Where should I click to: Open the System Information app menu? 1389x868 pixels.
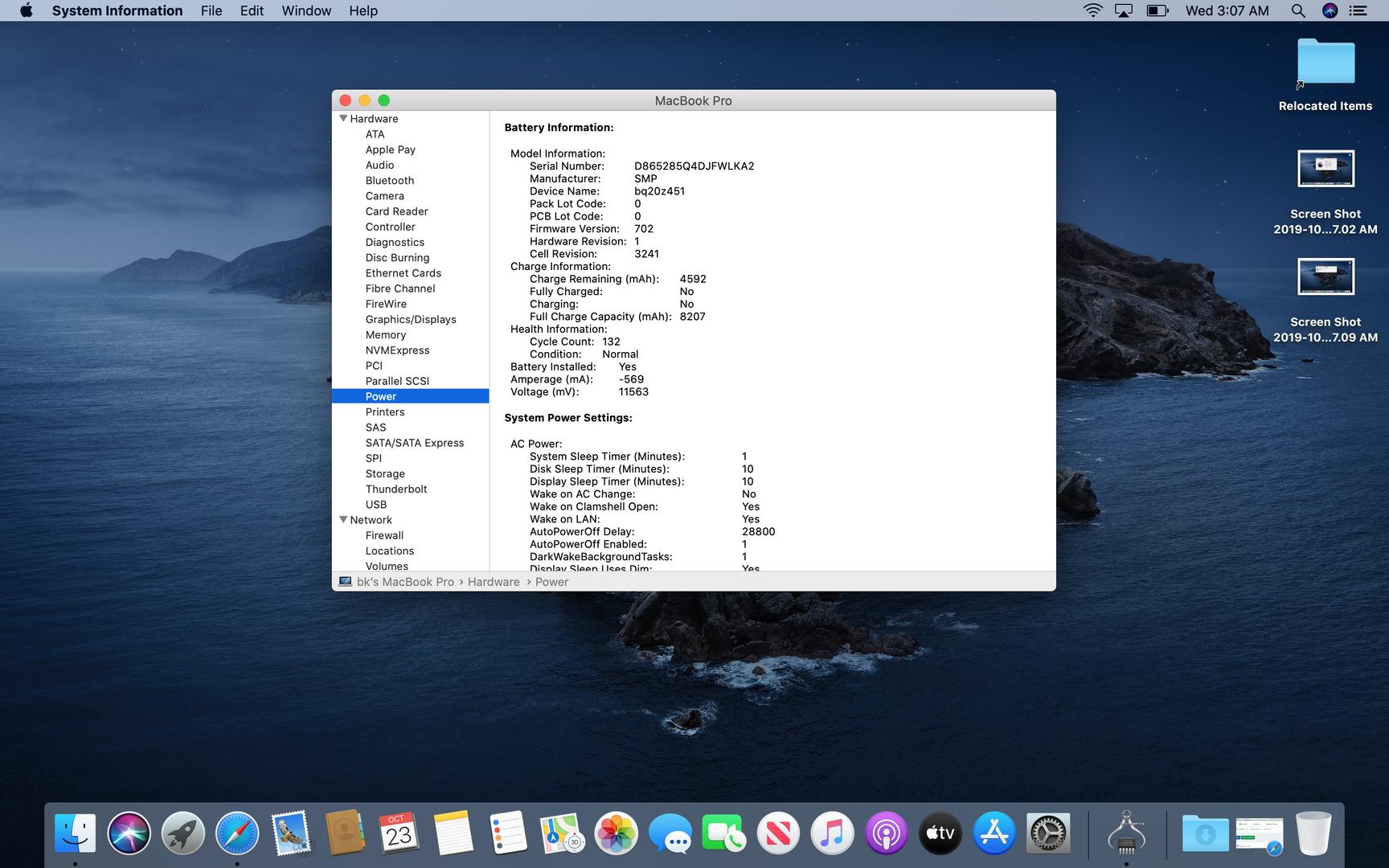click(x=117, y=10)
